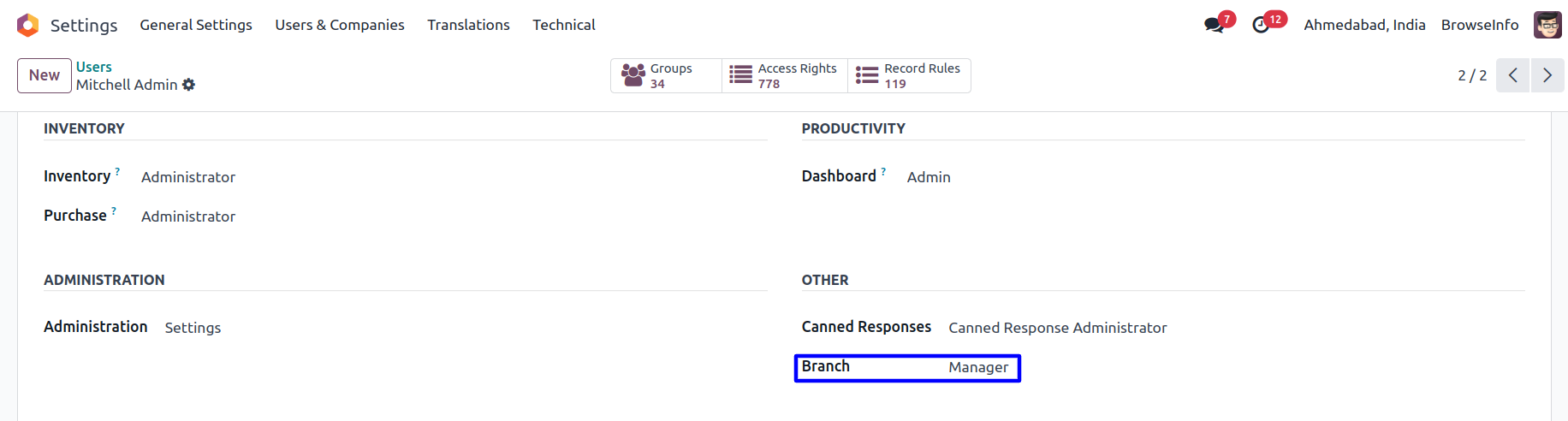Open Record Rules smart button
This screenshot has height=421, width=1568.
pyautogui.click(x=909, y=75)
